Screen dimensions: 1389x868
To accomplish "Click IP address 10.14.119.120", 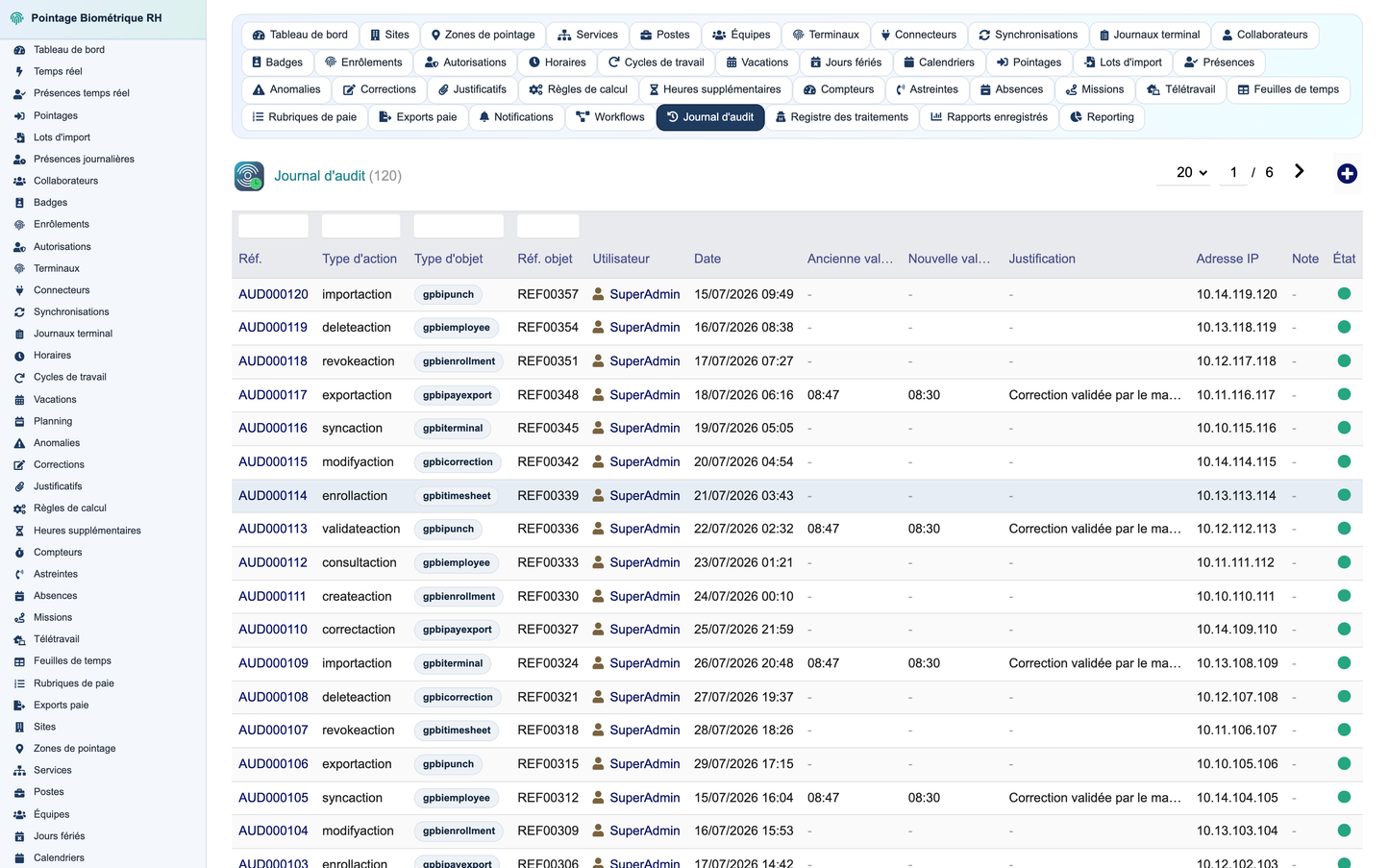I will point(1236,294).
